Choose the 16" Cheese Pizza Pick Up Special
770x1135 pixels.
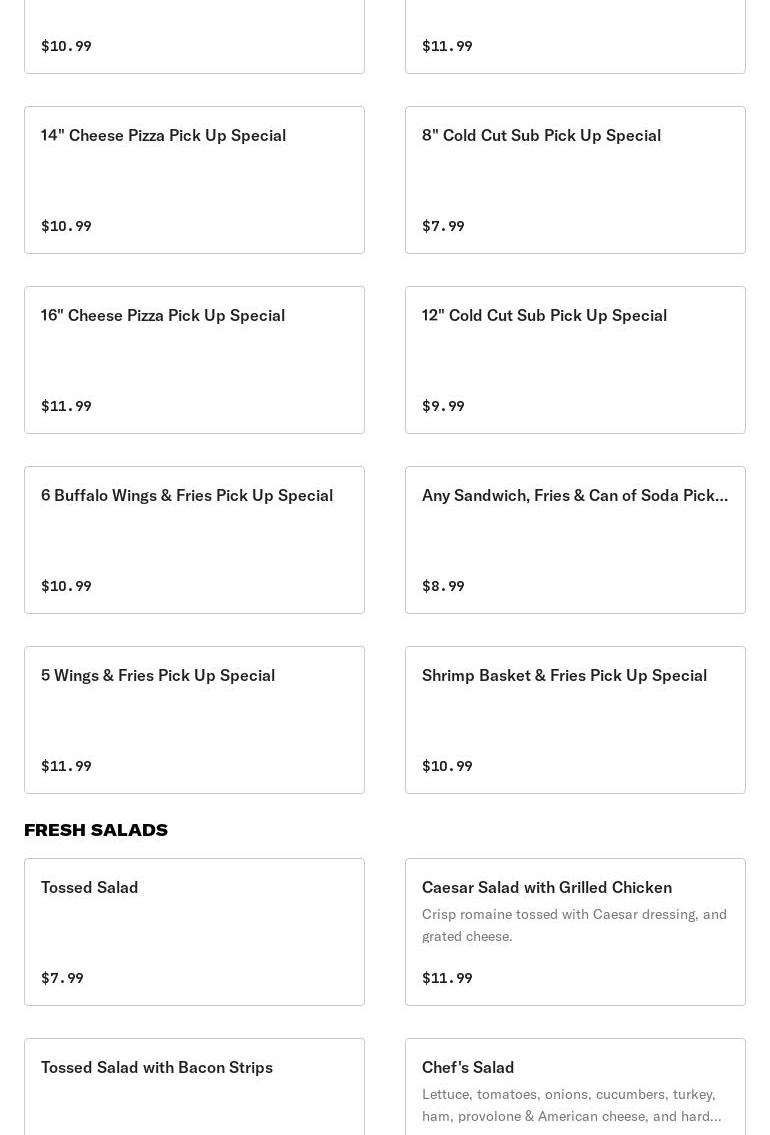click(194, 360)
